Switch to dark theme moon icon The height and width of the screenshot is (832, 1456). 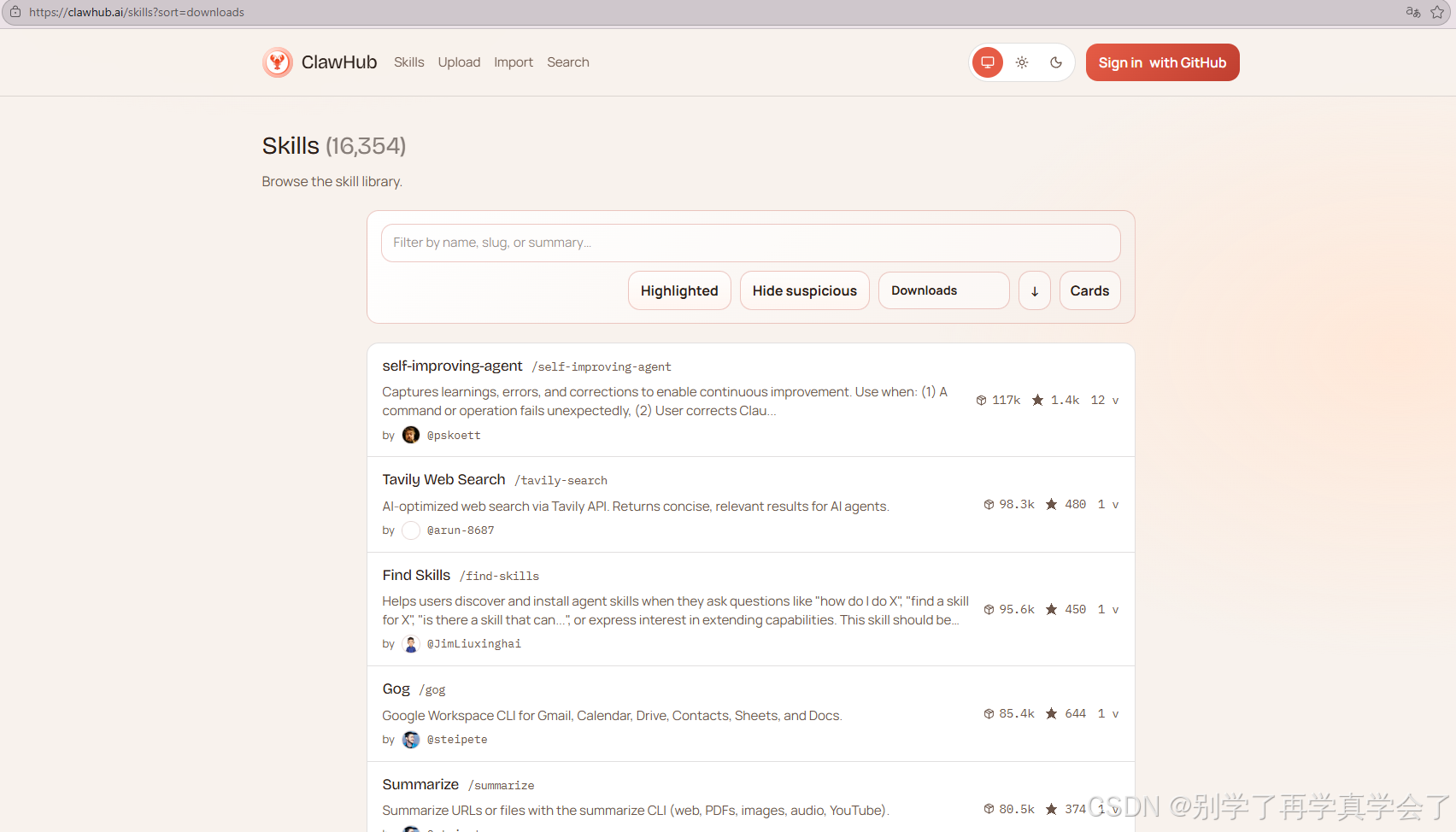point(1056,62)
